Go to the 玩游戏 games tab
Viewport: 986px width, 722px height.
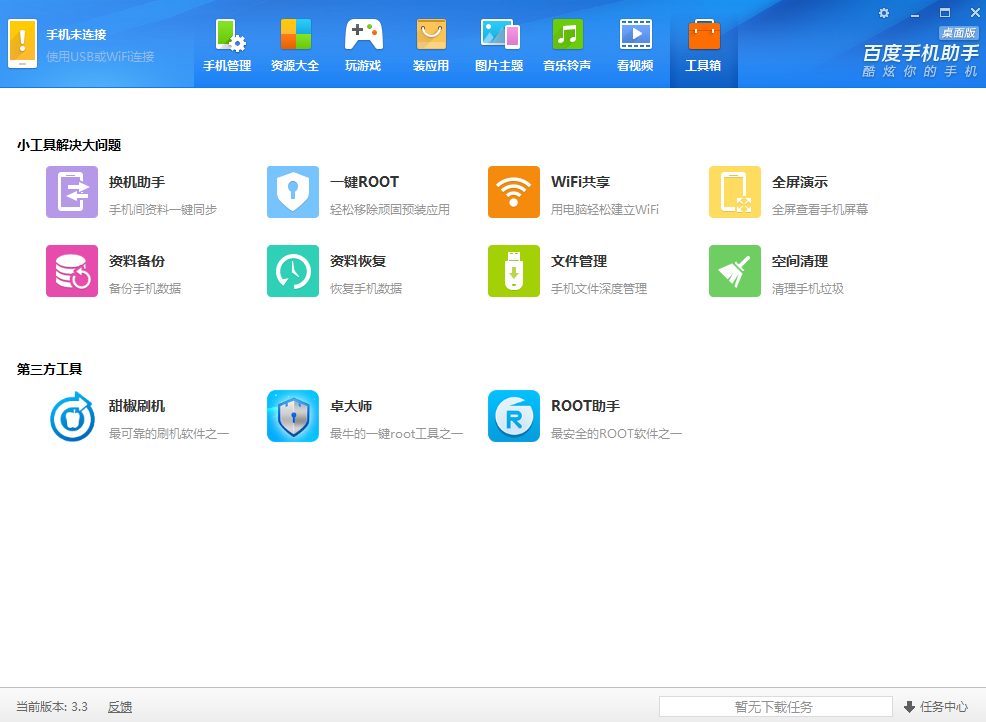coord(363,44)
